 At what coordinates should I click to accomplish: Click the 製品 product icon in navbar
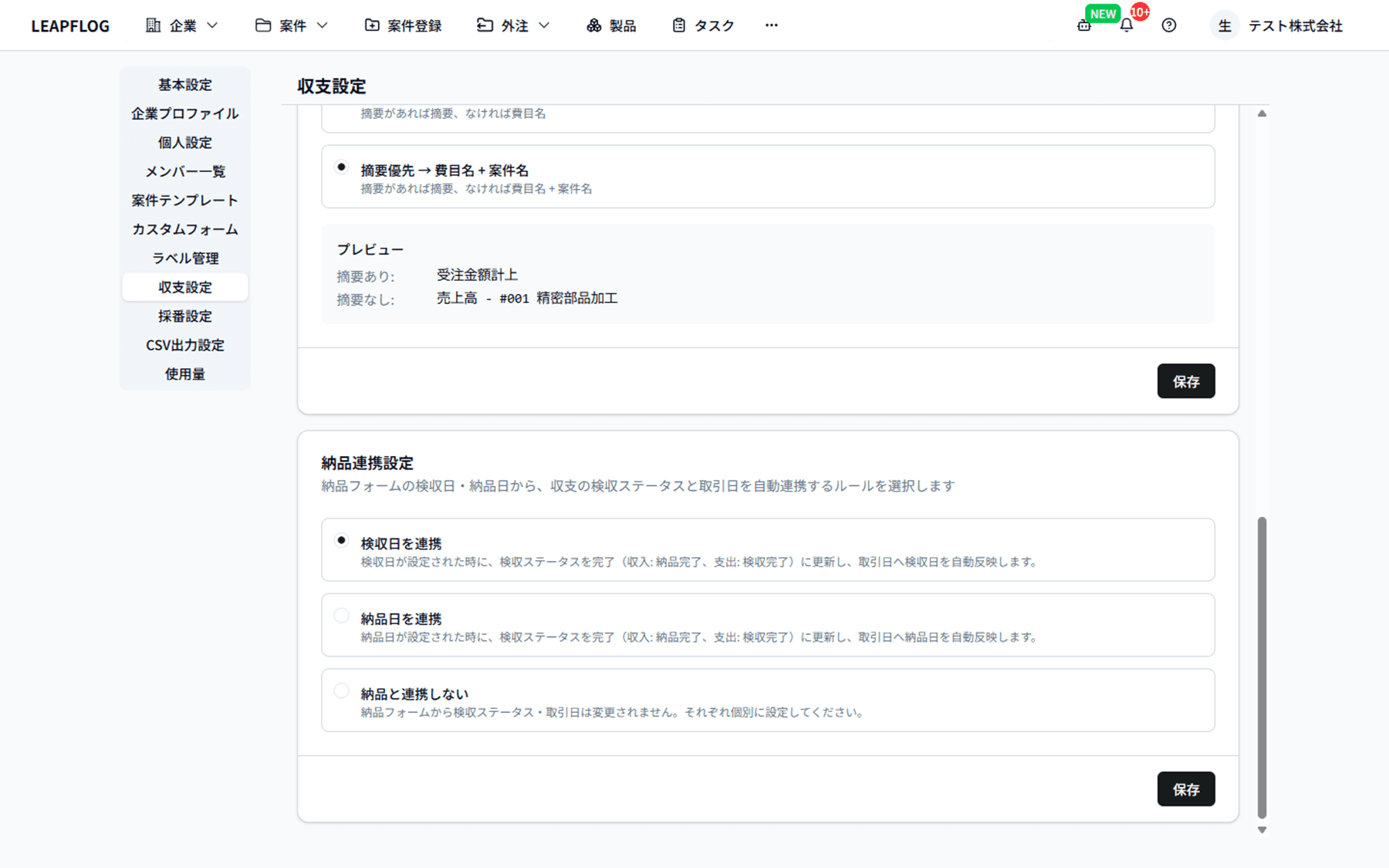[593, 25]
